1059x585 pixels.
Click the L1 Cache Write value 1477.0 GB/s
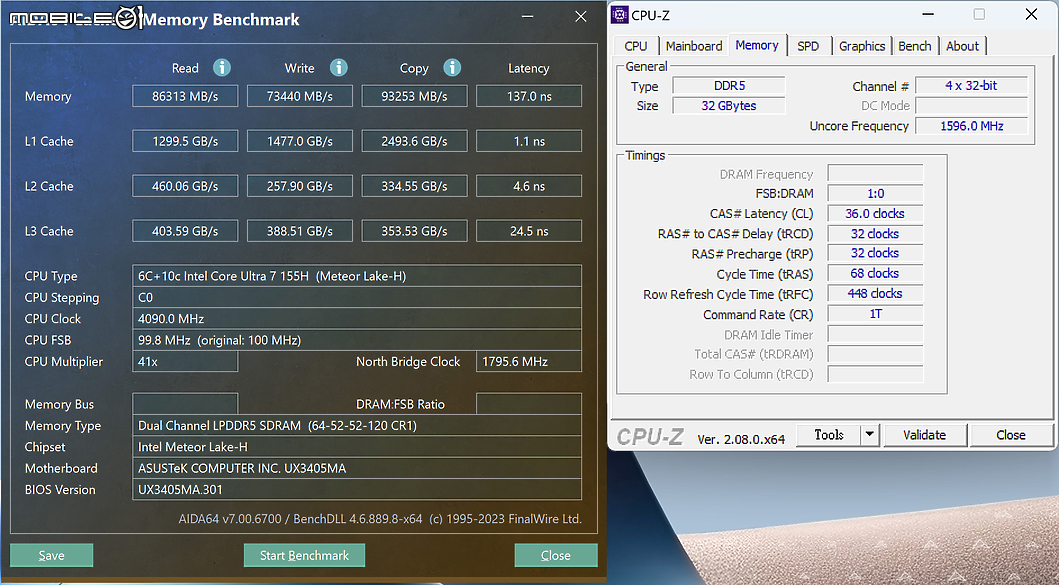pyautogui.click(x=300, y=141)
